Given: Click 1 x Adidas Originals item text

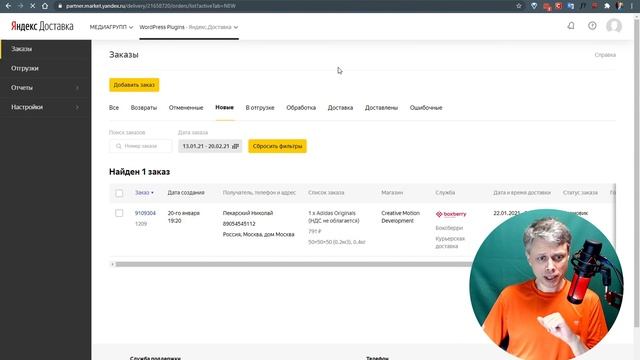Looking at the screenshot, I should pyautogui.click(x=332, y=213).
